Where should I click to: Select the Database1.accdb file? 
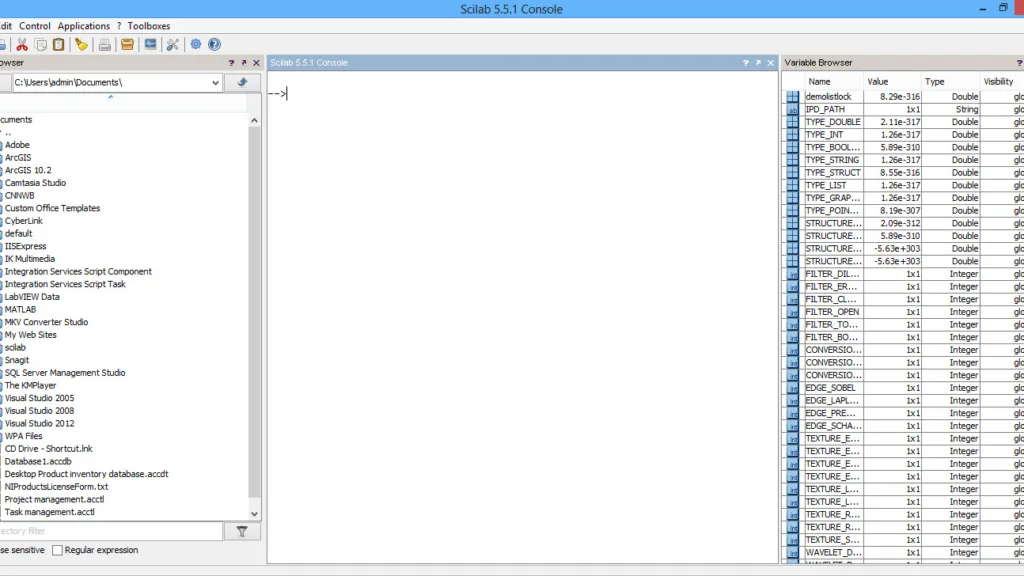(38, 462)
